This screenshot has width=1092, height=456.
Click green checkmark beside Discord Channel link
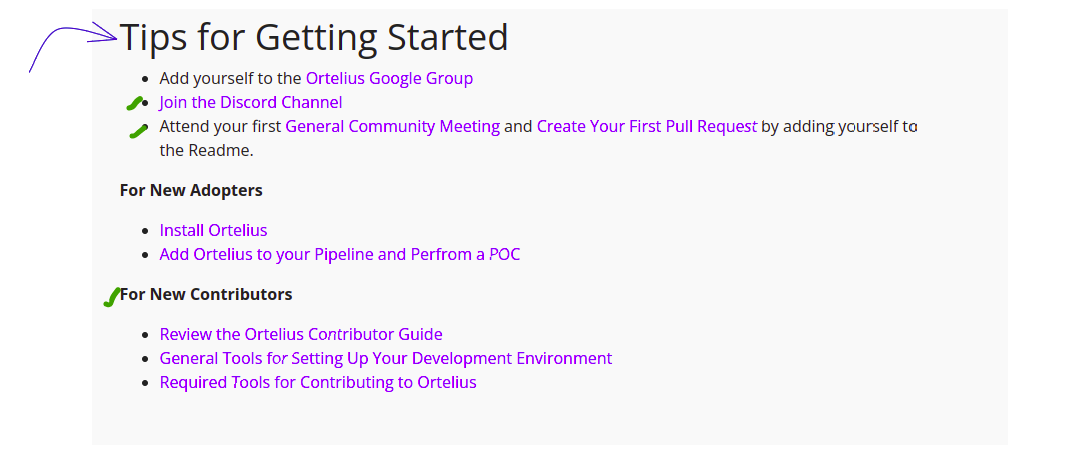(135, 103)
